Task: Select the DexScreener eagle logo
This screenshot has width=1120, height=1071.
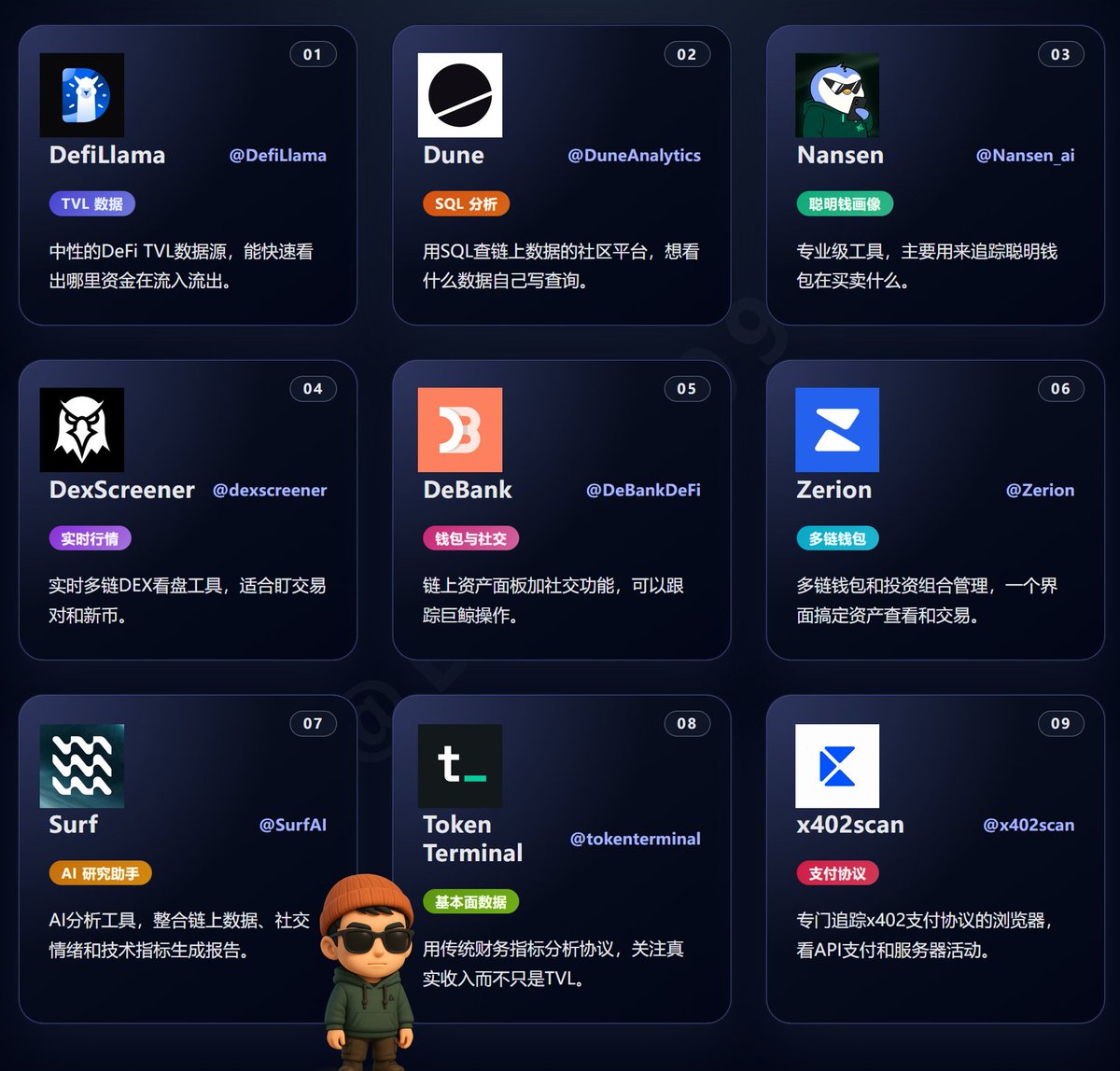Action: 83,430
